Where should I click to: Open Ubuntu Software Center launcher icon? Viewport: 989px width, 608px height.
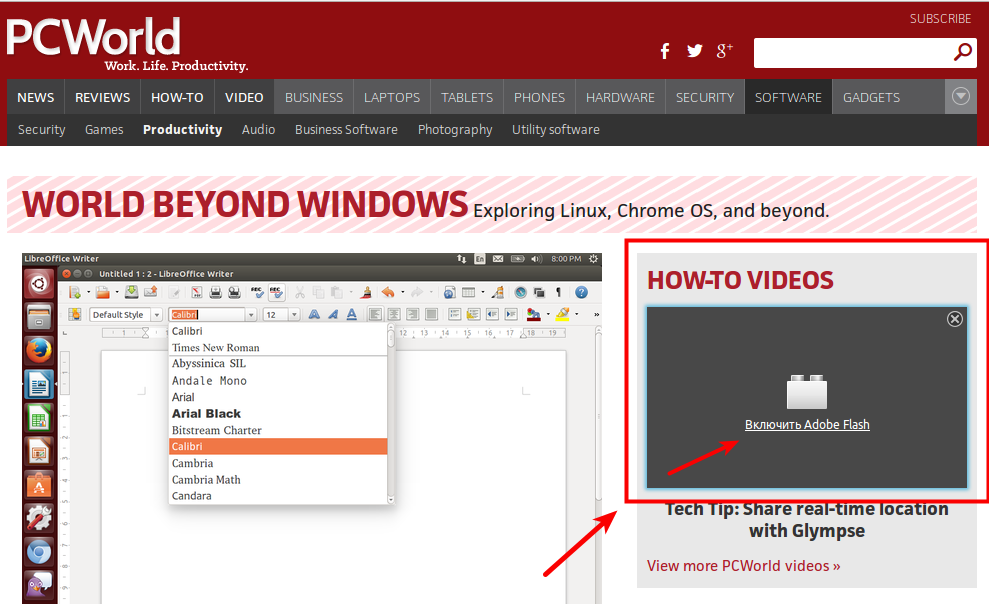click(38, 485)
